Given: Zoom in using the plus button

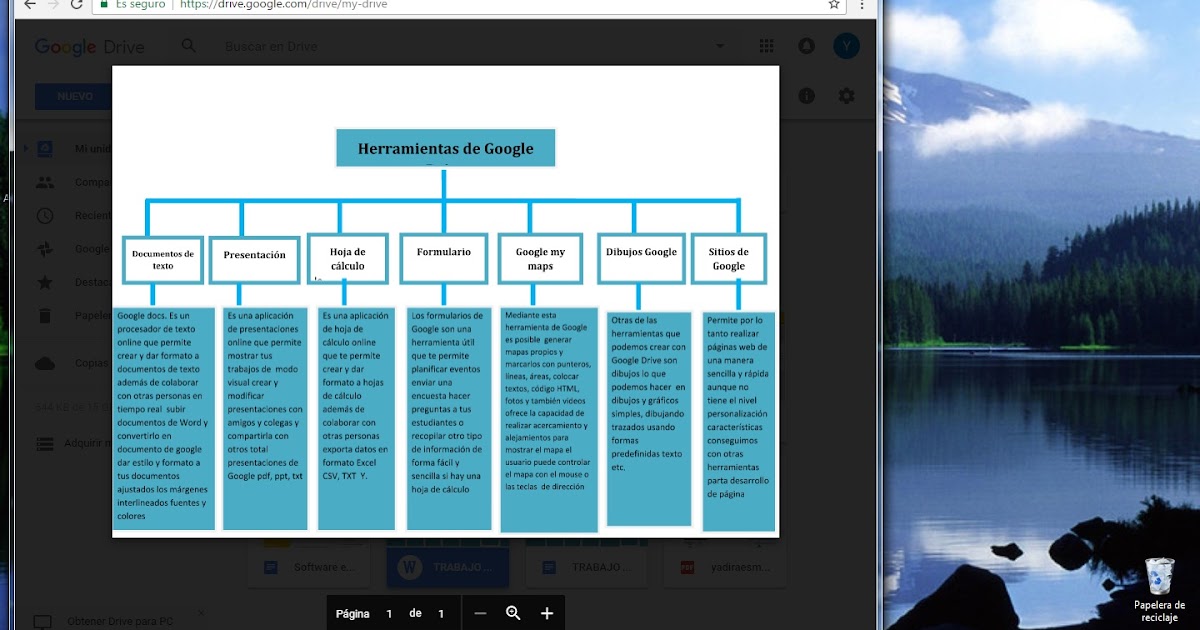Looking at the screenshot, I should [547, 612].
